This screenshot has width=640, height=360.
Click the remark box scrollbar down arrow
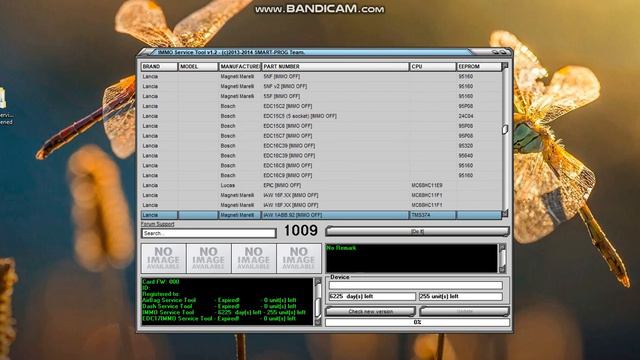point(502,269)
